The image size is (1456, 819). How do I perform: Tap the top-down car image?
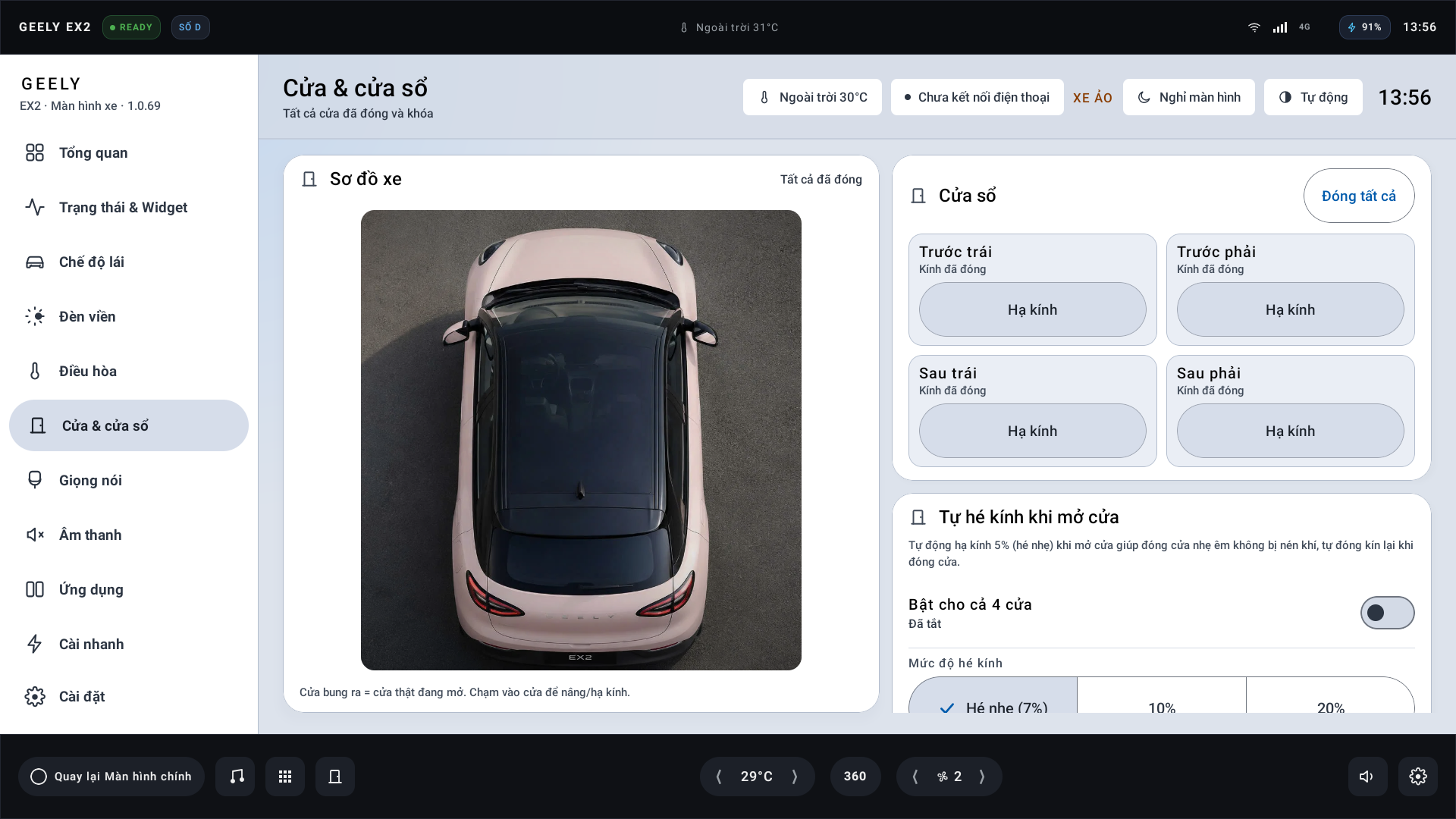pos(581,440)
